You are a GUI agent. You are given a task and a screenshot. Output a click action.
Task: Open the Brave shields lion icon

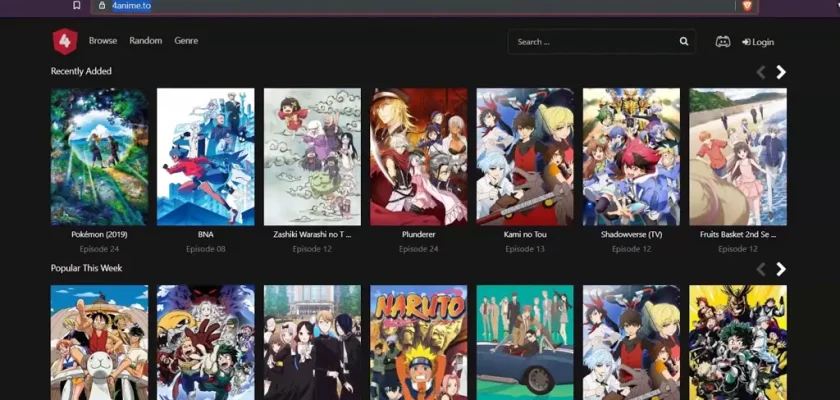click(x=747, y=5)
